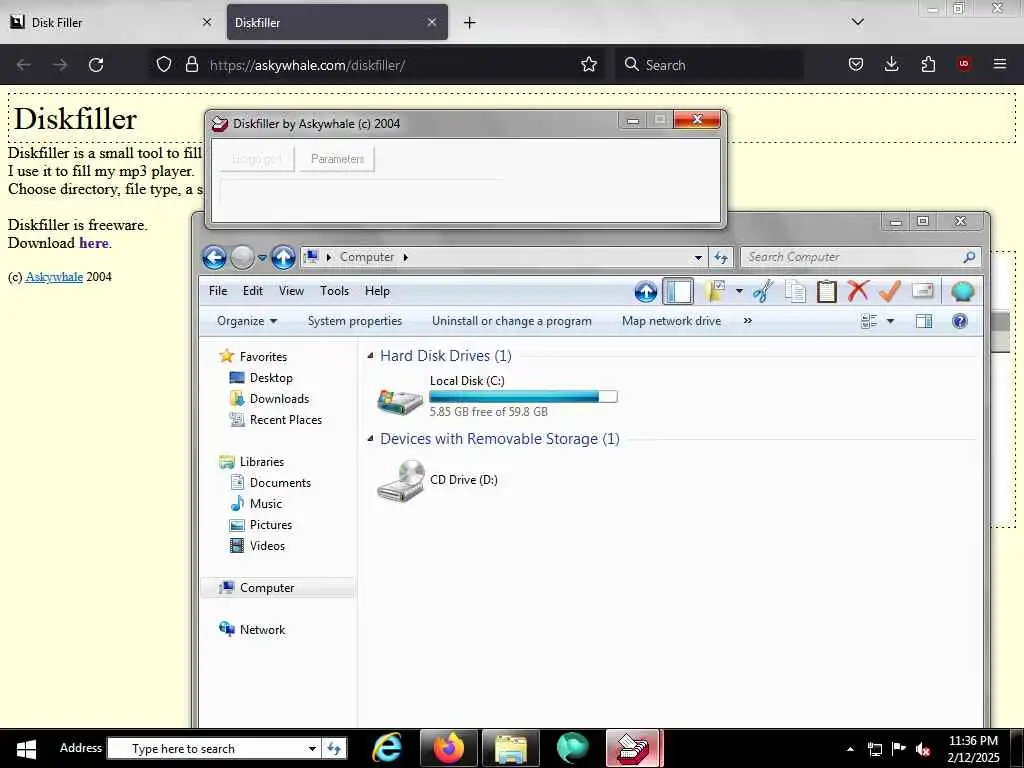
Task: Click the download "here" link on the webpage
Action: [x=93, y=243]
